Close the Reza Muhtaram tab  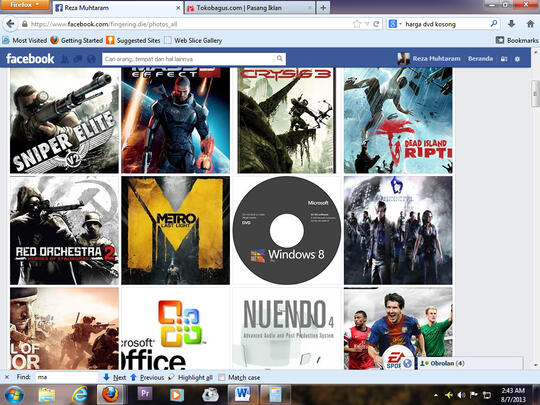178,8
